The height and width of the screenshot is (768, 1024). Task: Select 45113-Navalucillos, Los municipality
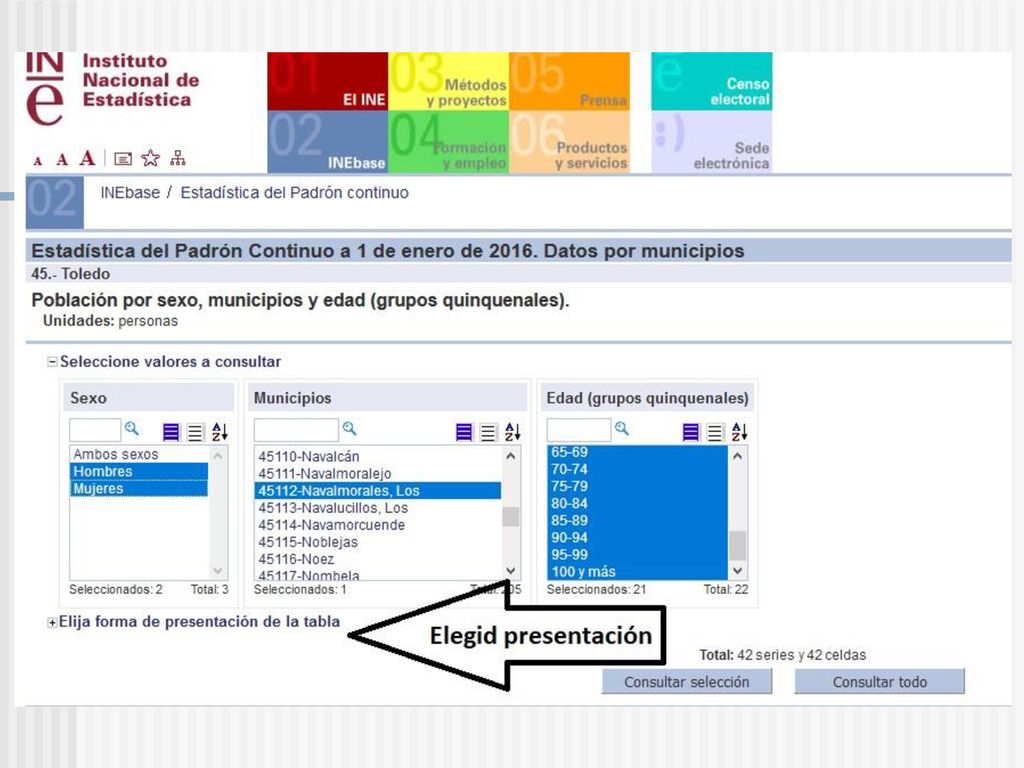377,507
